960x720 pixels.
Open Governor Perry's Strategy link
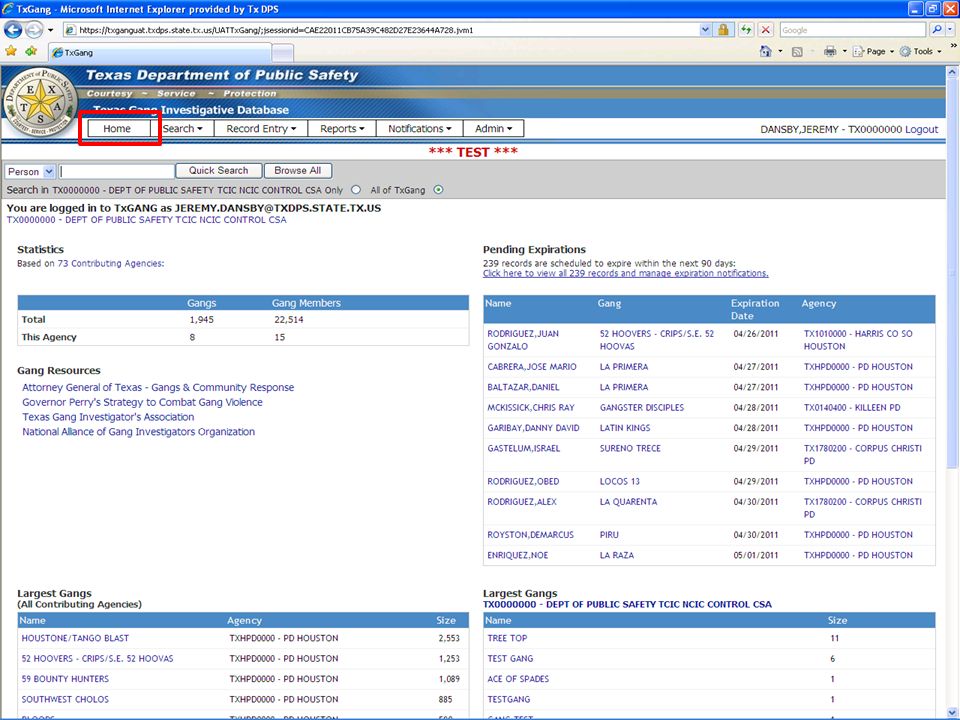pos(142,402)
